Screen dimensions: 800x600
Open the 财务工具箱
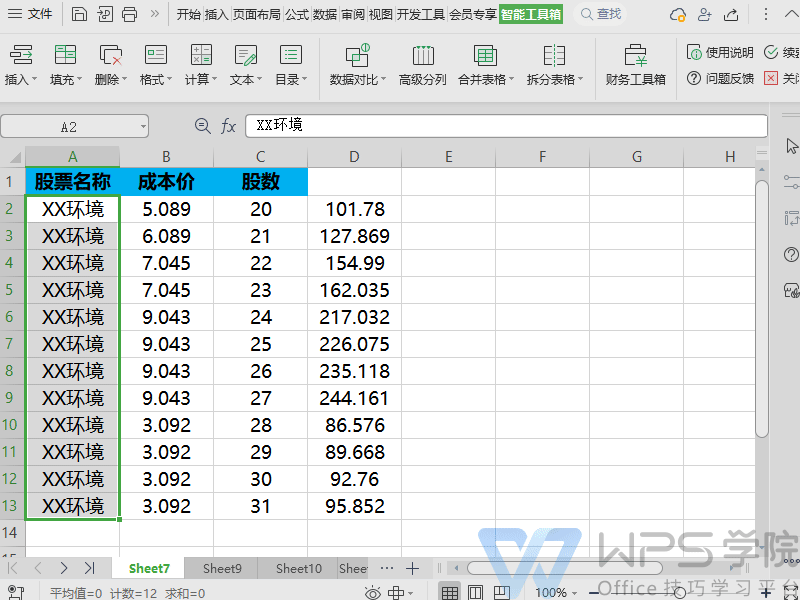coord(636,65)
